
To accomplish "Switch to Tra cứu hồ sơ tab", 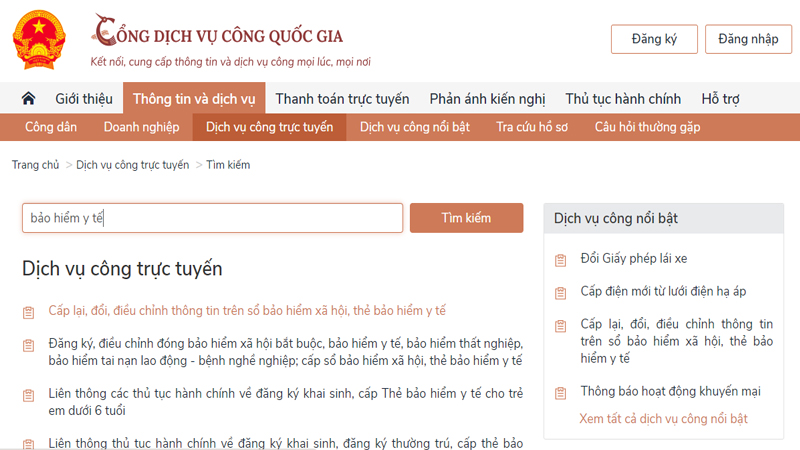I will click(532, 127).
